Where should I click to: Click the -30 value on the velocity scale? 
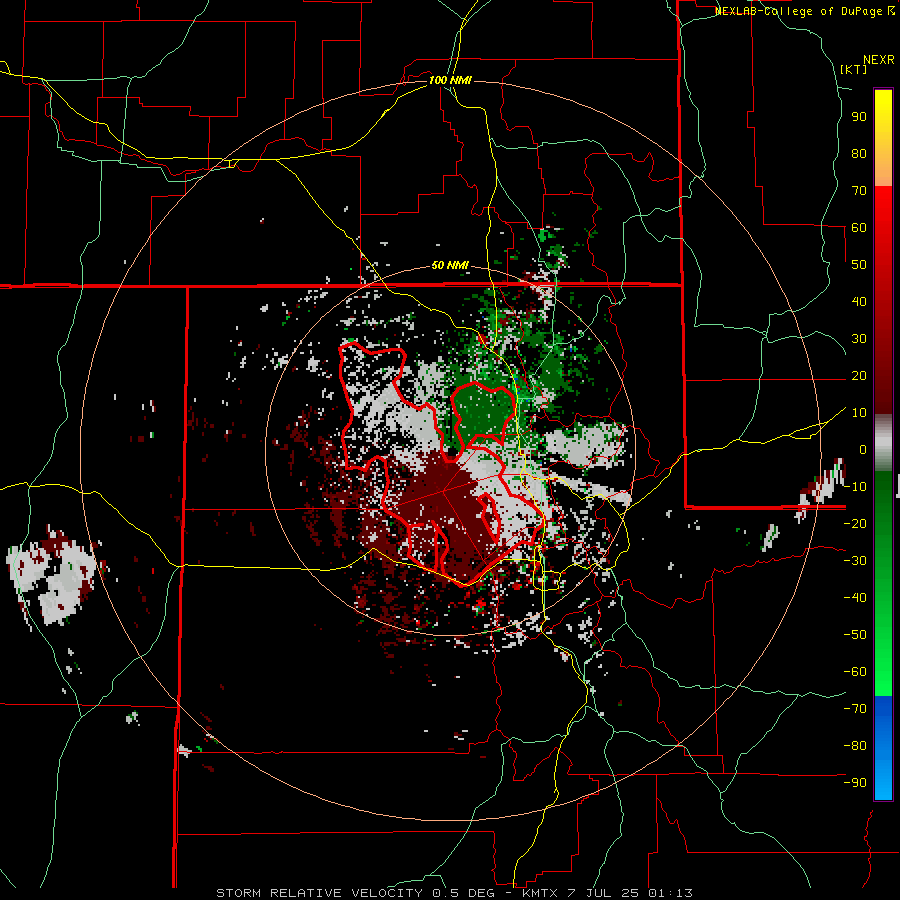pyautogui.click(x=855, y=561)
